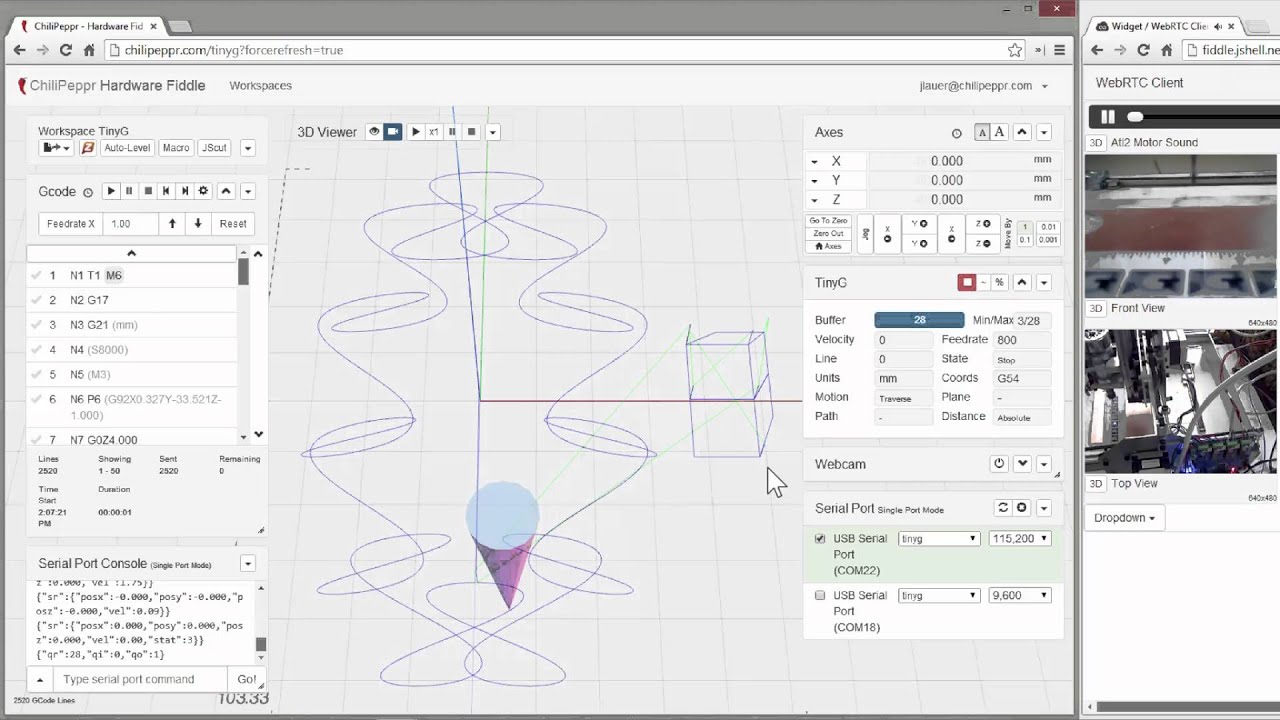Open jlauer@chilipeppr.com account menu
The height and width of the screenshot is (720, 1280).
pyautogui.click(x=984, y=86)
